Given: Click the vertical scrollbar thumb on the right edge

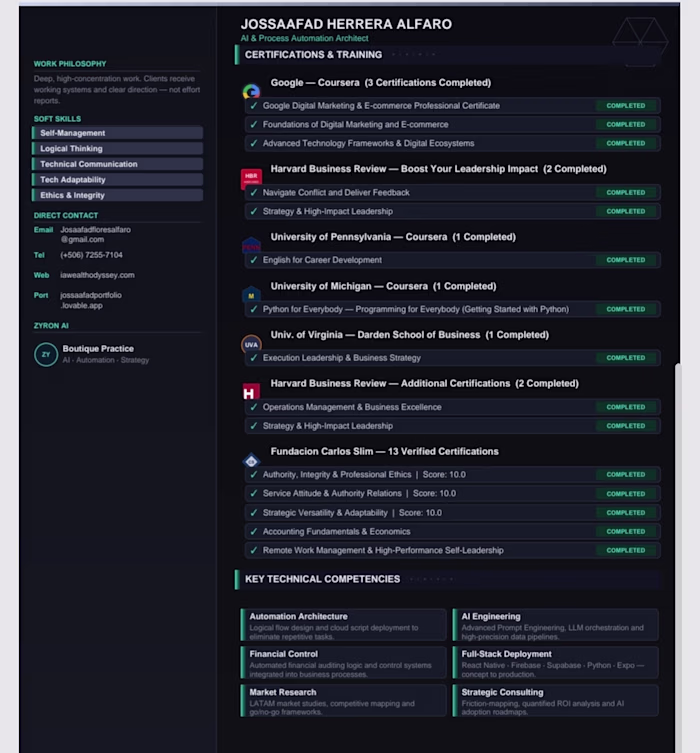Looking at the screenshot, I should (678, 557).
